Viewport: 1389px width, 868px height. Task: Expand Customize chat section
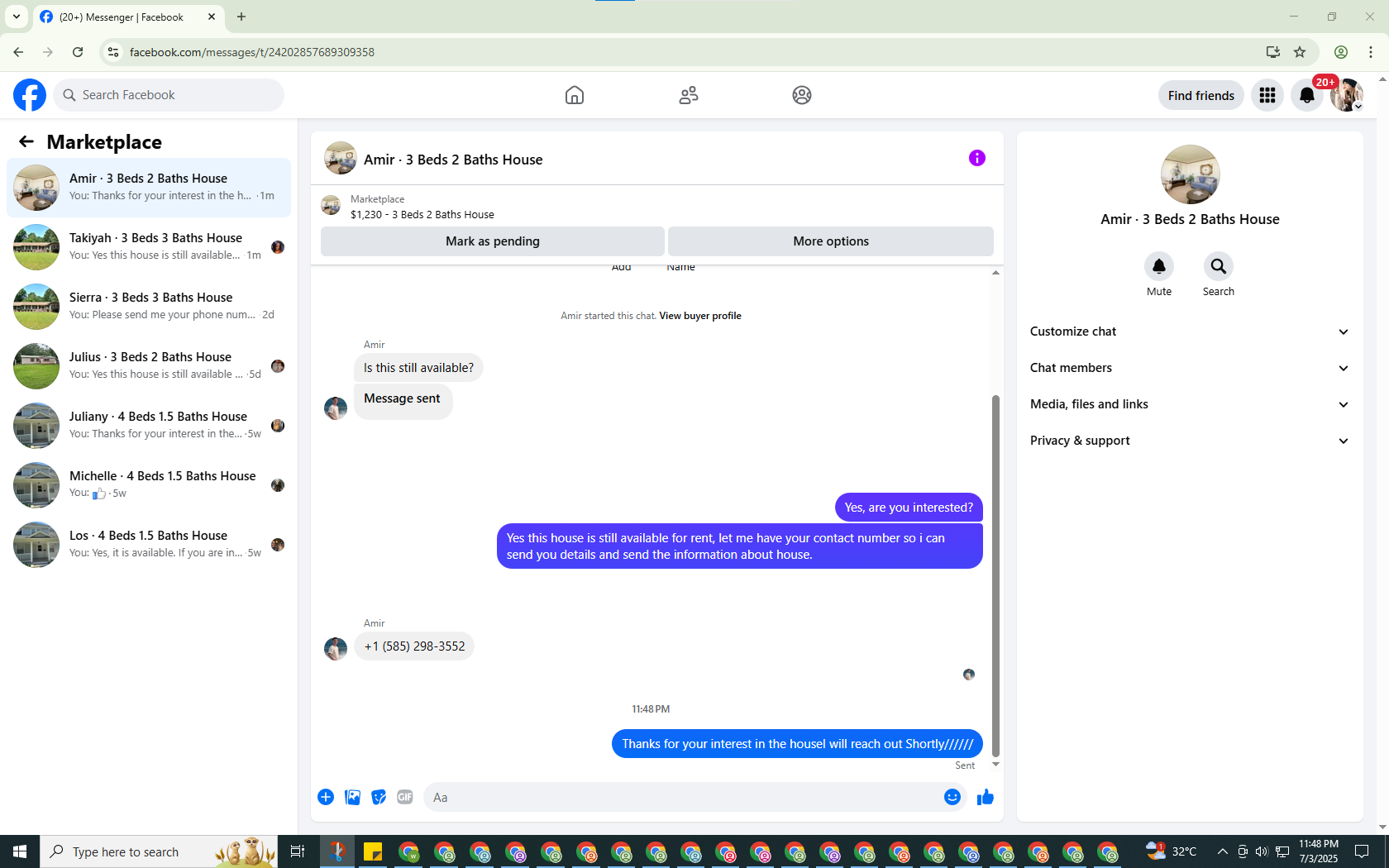pos(1190,331)
